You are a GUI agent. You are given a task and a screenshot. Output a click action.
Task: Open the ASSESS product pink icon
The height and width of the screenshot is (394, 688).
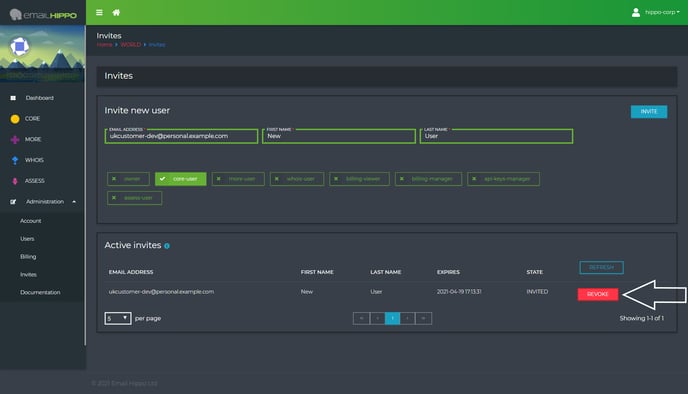[15, 181]
